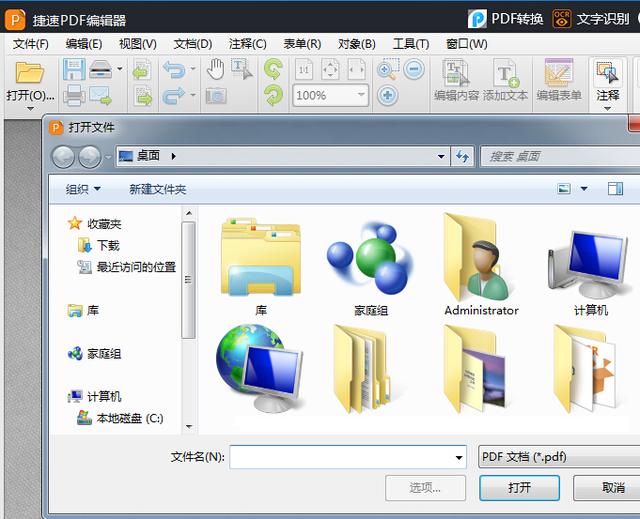
Task: Click the 注释 annotation tool icon
Action: coord(607,72)
